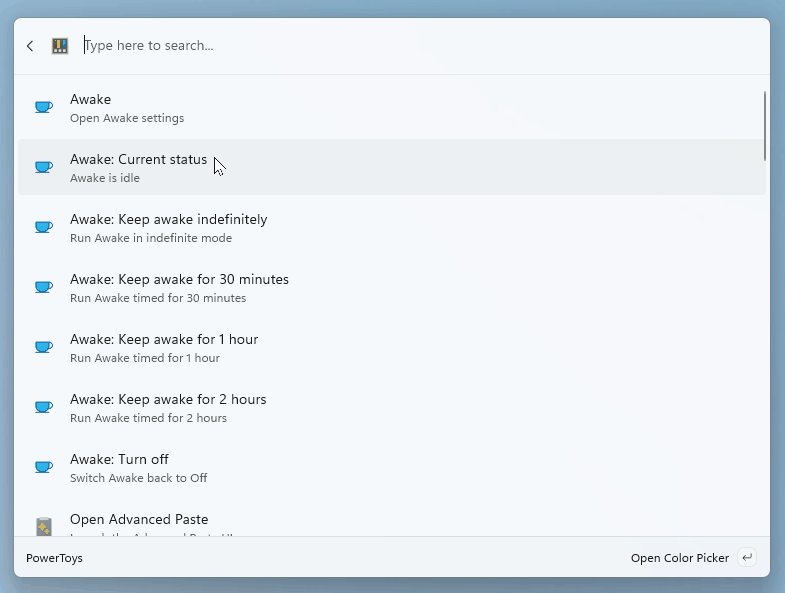Run 'Awake: Keep awake for 2 hours'
Screen dimensions: 785x593
[x=168, y=400]
